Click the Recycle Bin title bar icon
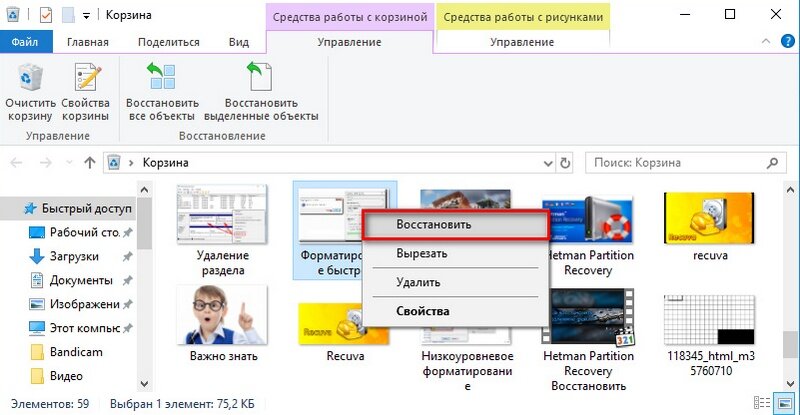 pyautogui.click(x=12, y=15)
